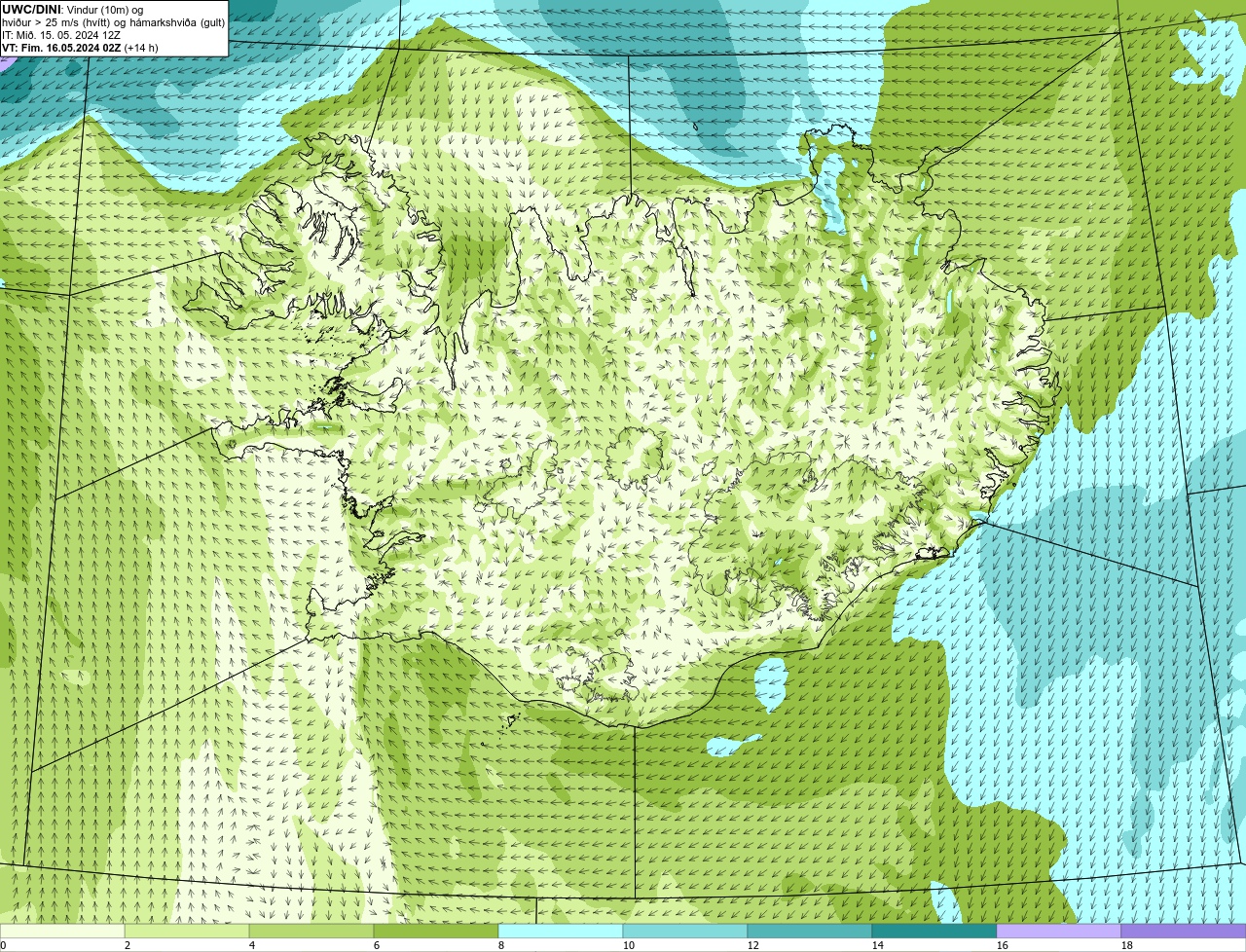Choose the 14–16 m/s dark teal legend swatch
The height and width of the screenshot is (952, 1246).
pos(934,932)
